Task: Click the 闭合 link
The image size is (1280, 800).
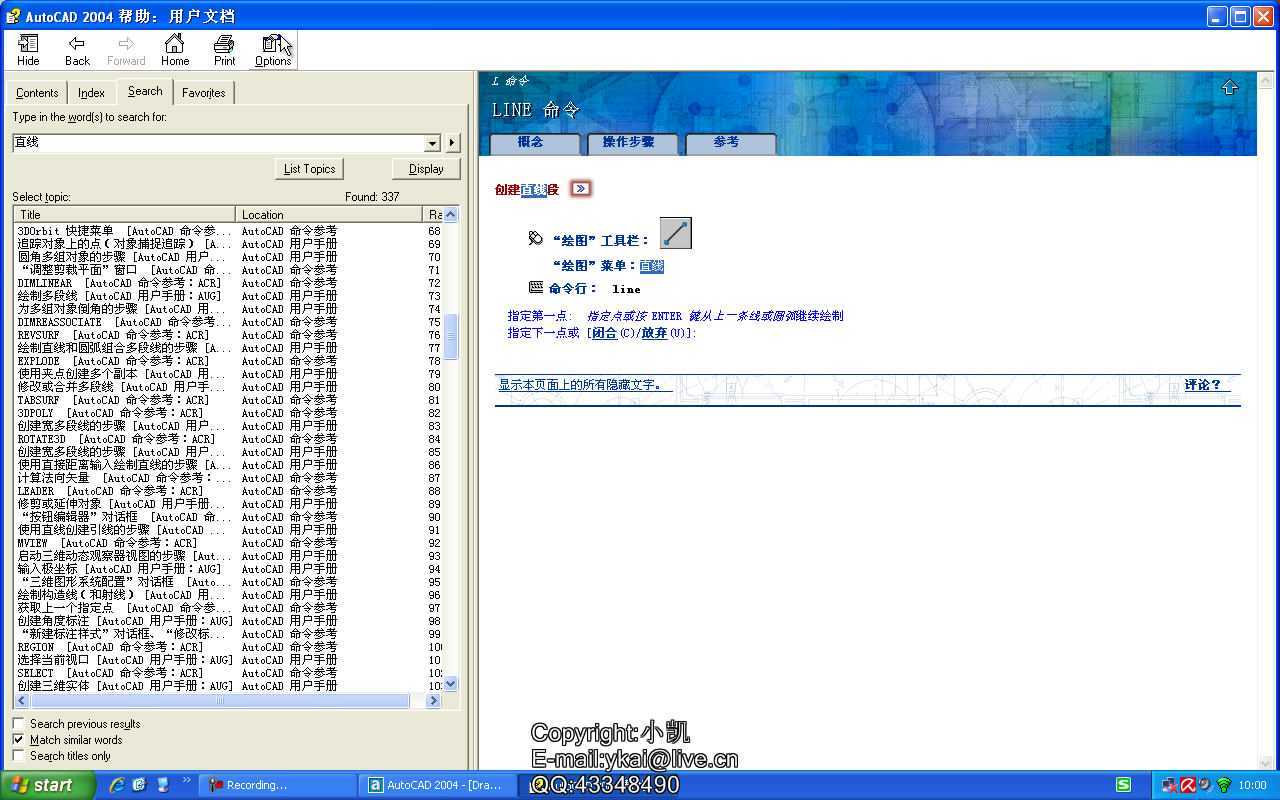Action: click(604, 333)
